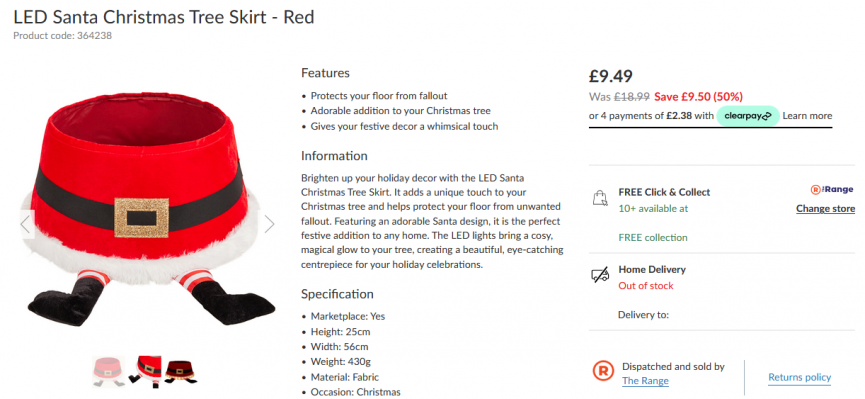The width and height of the screenshot is (865, 399).
Task: Click the clearpay logo badge
Action: (747, 116)
